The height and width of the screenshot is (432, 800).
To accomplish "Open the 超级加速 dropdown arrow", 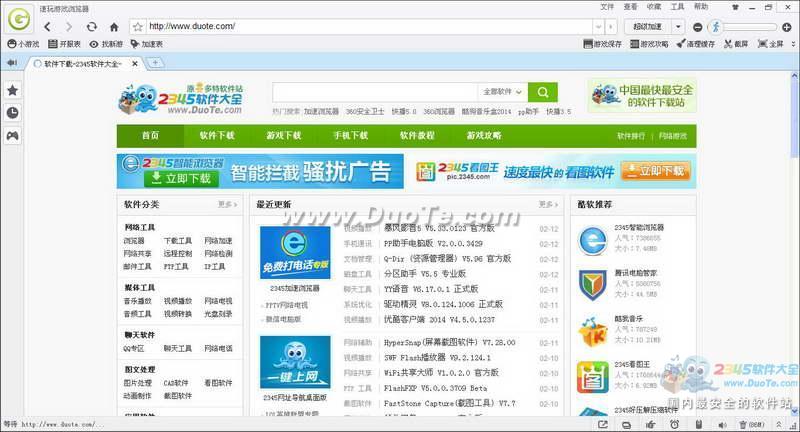I will pyautogui.click(x=678, y=27).
